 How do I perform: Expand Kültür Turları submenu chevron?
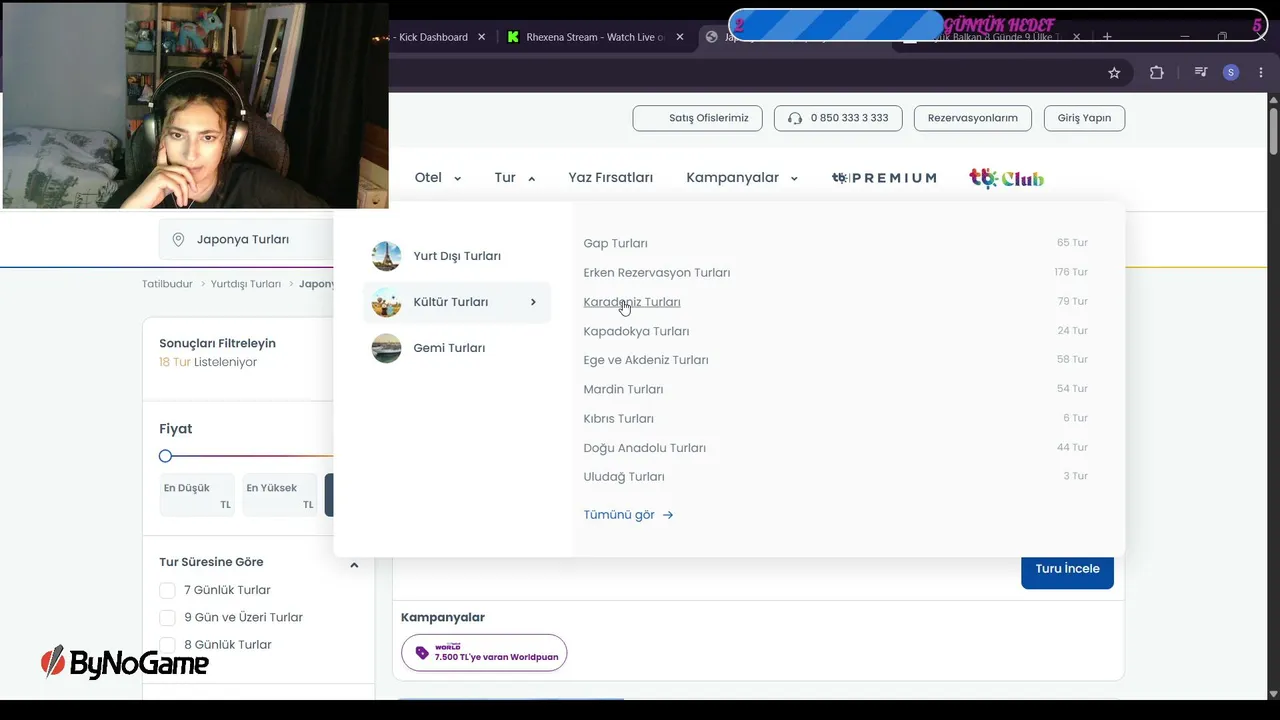pyautogui.click(x=533, y=302)
